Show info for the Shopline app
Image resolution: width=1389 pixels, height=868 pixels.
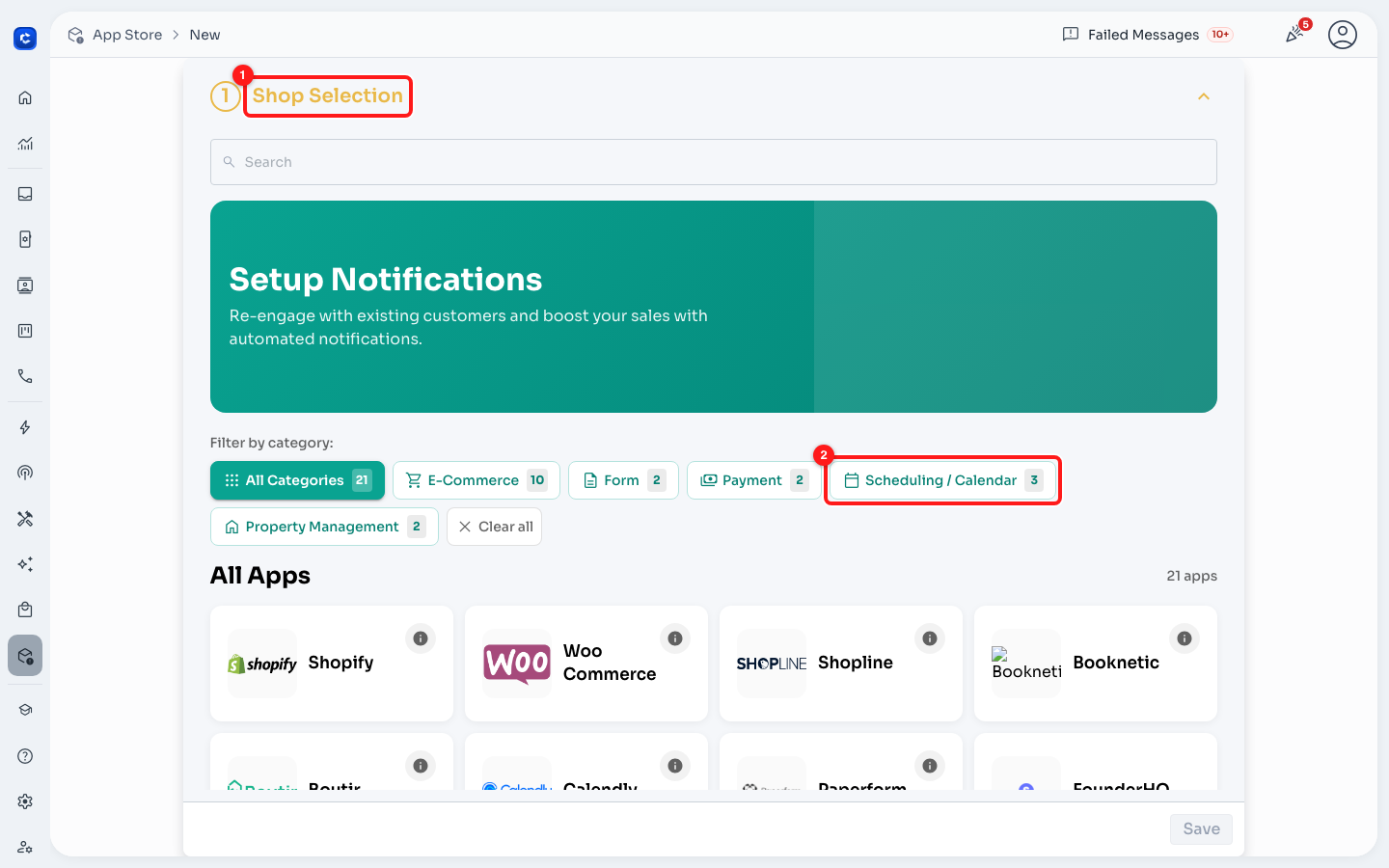pos(930,638)
